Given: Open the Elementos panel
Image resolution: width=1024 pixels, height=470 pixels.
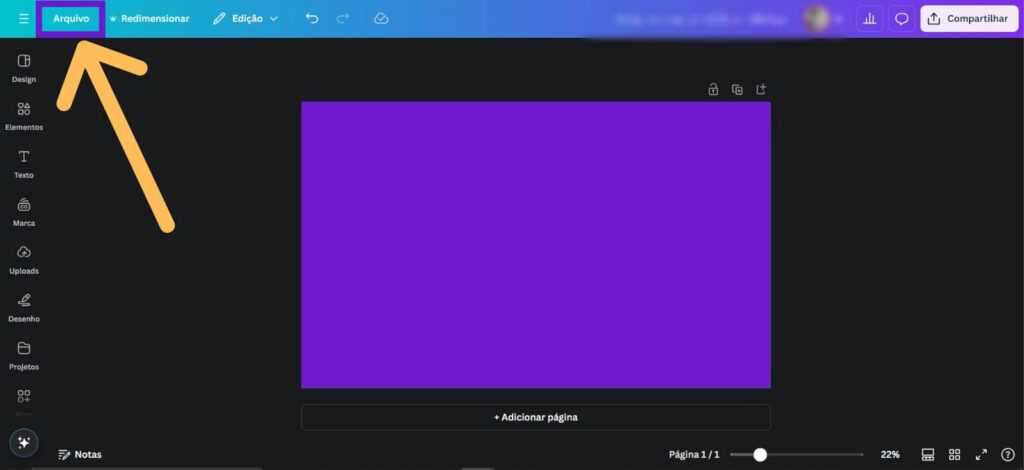Looking at the screenshot, I should click(x=24, y=115).
